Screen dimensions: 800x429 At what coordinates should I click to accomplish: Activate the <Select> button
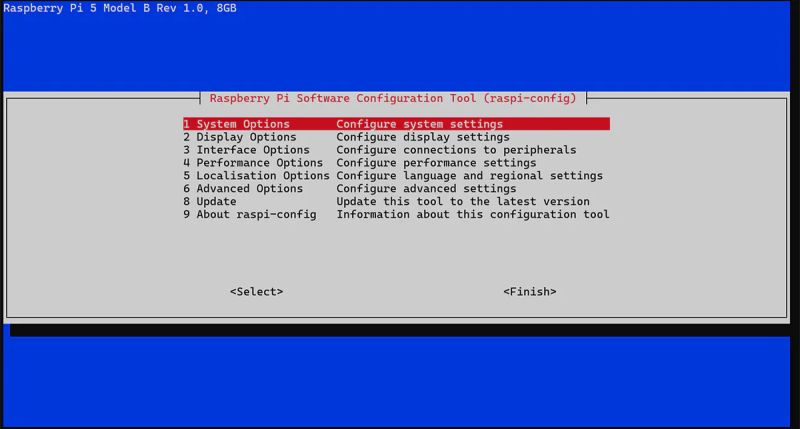click(257, 292)
